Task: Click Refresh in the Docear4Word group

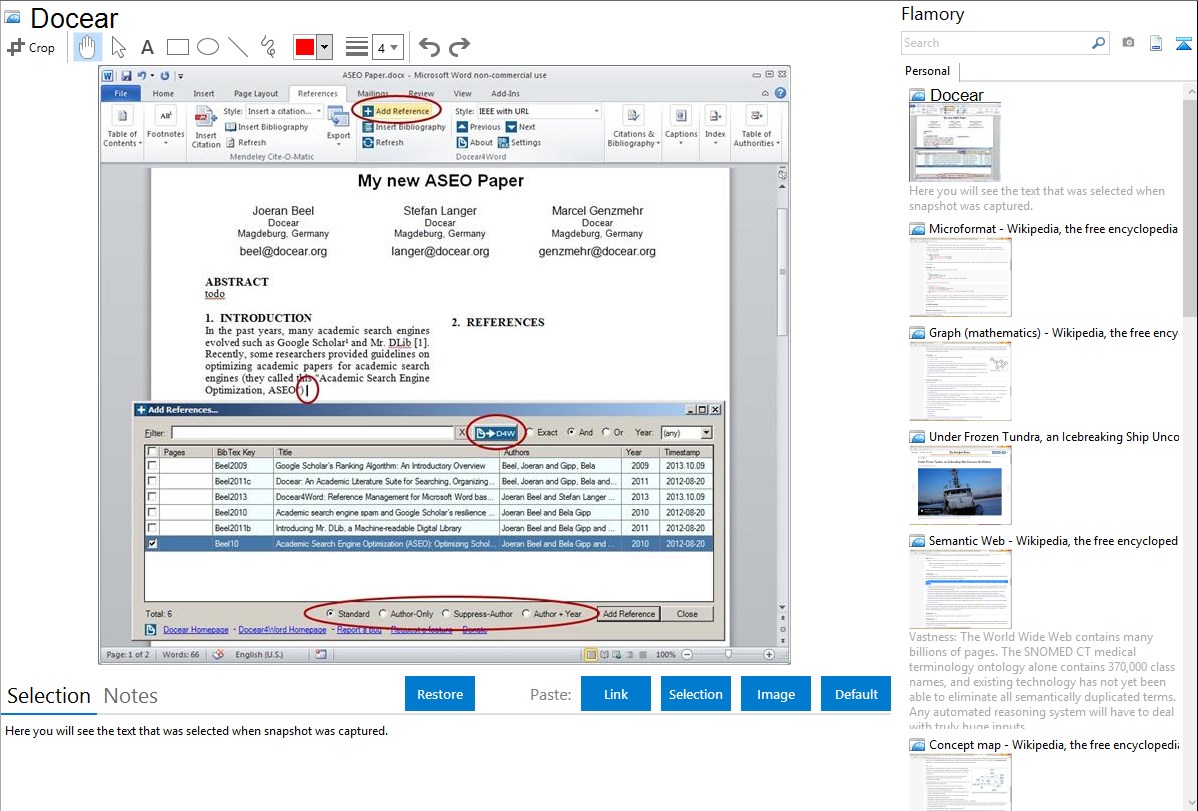Action: [383, 142]
